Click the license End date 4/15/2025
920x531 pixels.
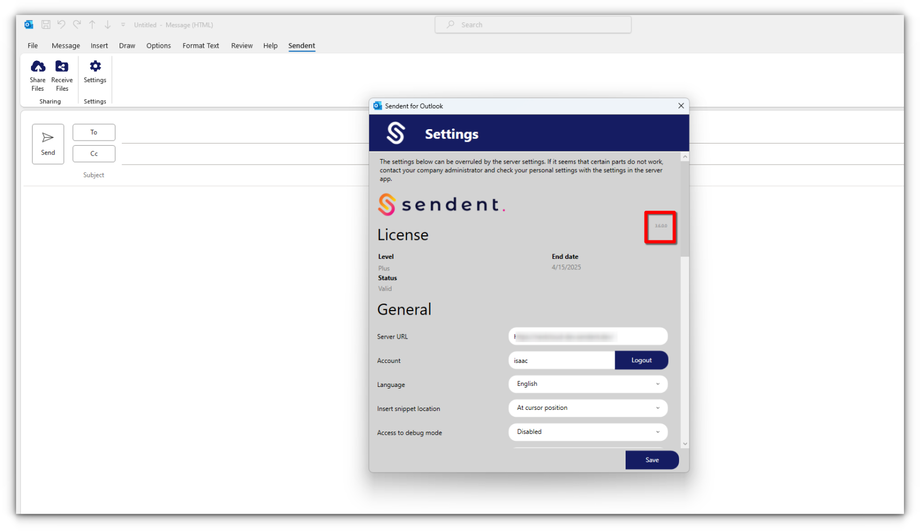pyautogui.click(x=566, y=268)
